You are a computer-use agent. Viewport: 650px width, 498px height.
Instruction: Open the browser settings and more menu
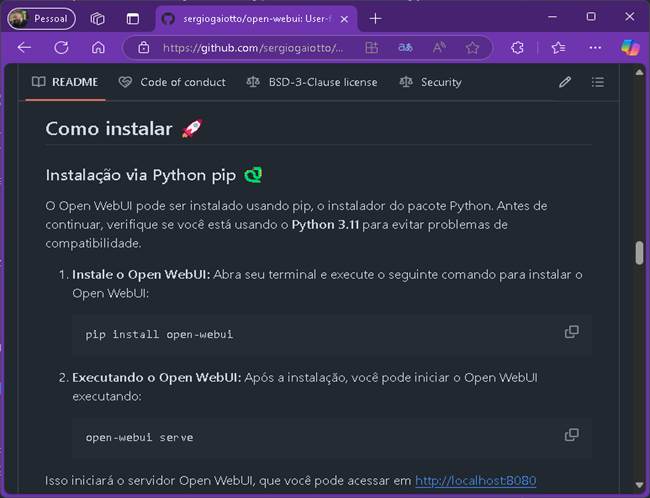point(595,48)
